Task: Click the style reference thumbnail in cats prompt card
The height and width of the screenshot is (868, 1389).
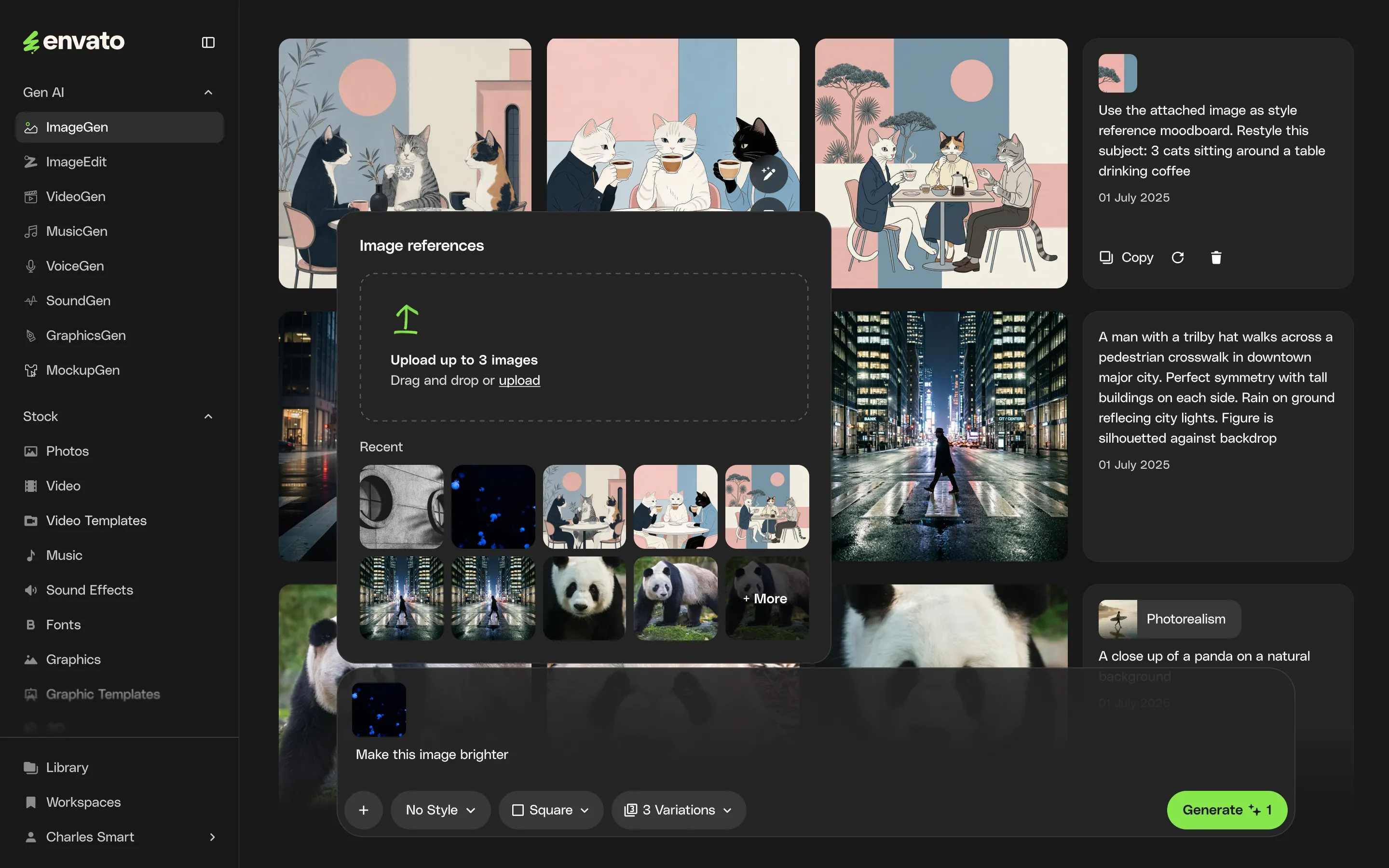Action: point(1117,73)
